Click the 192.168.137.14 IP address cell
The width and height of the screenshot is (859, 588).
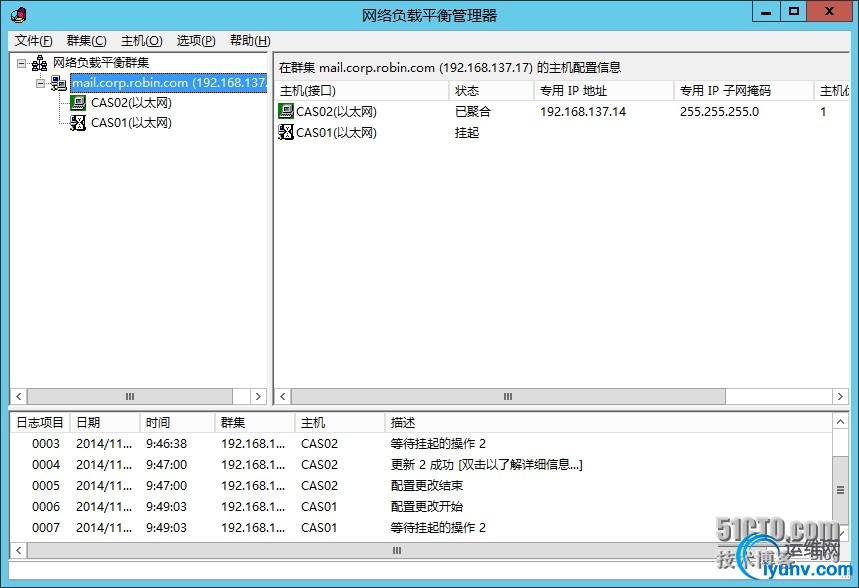(583, 111)
